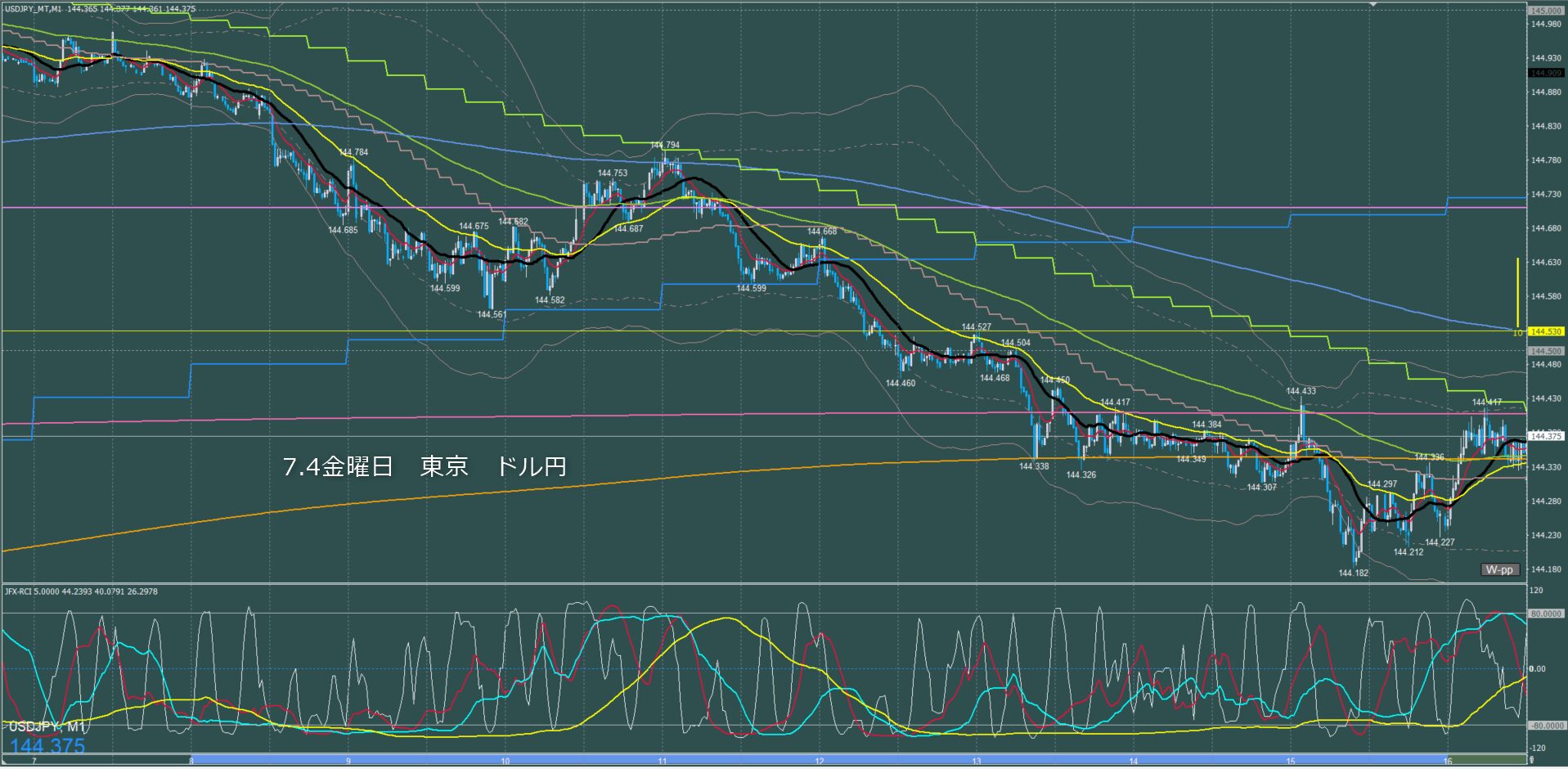
Task: Select the 7.4金曜日 東京 ドル円 text annotation
Action: point(425,467)
